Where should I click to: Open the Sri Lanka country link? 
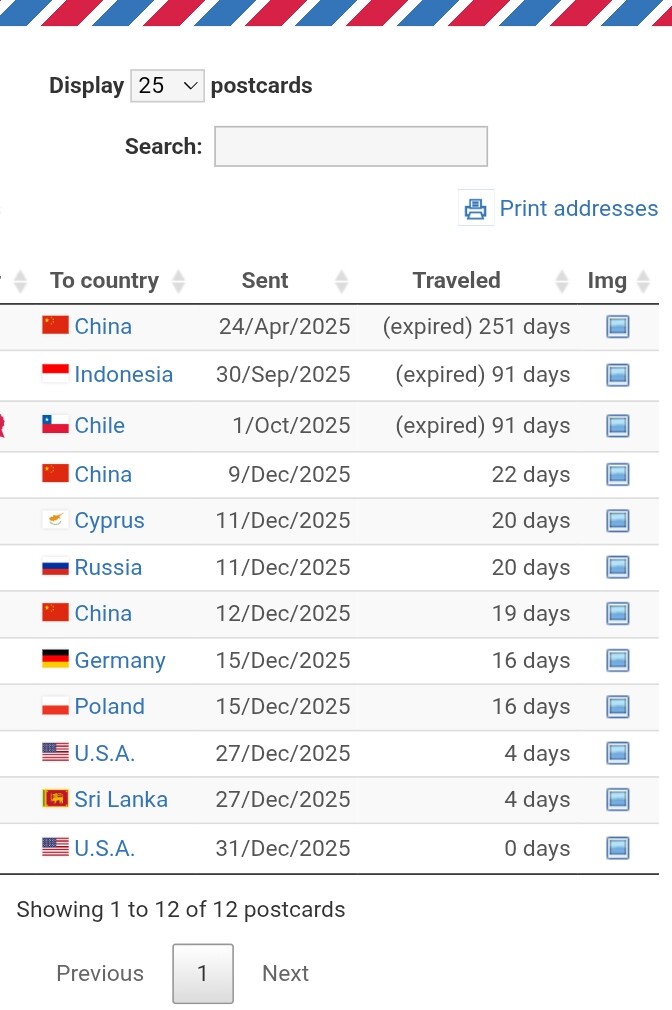(121, 800)
